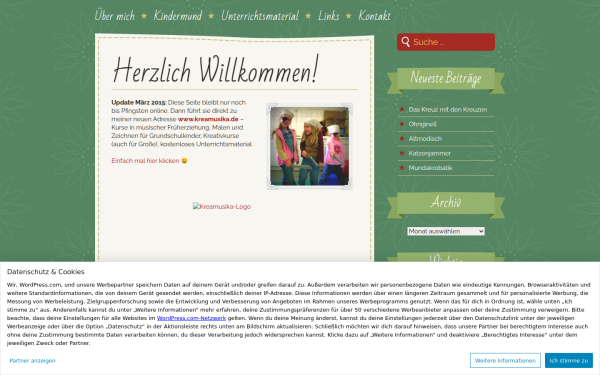Click the Neueste Beiträge ribbon heading

click(x=446, y=78)
